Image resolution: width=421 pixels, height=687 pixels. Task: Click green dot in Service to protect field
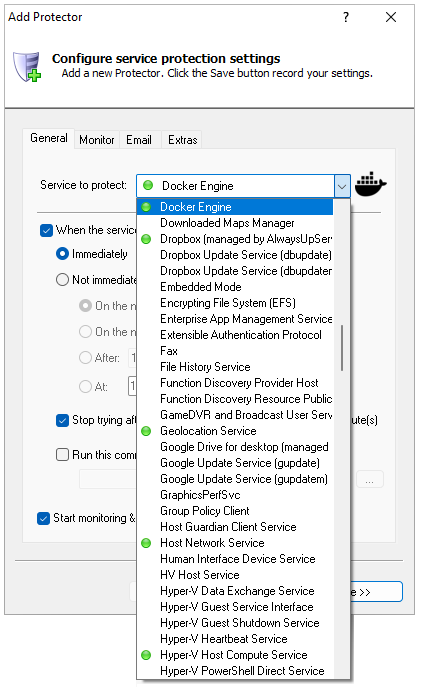tap(149, 185)
